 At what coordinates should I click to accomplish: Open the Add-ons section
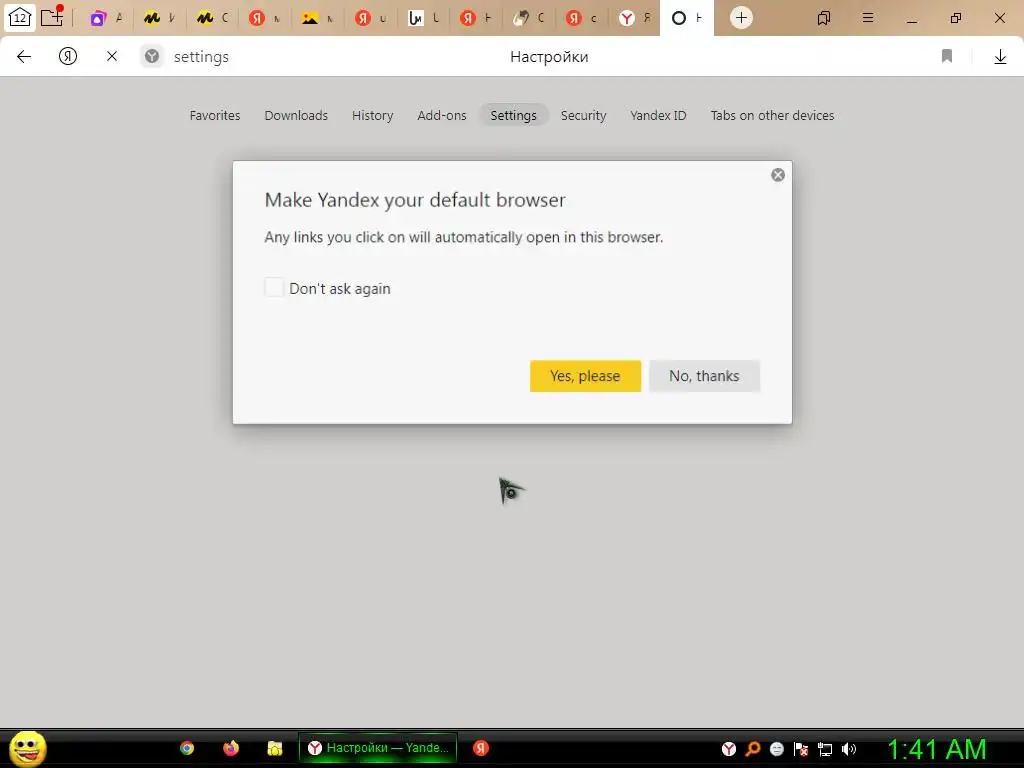(x=441, y=116)
